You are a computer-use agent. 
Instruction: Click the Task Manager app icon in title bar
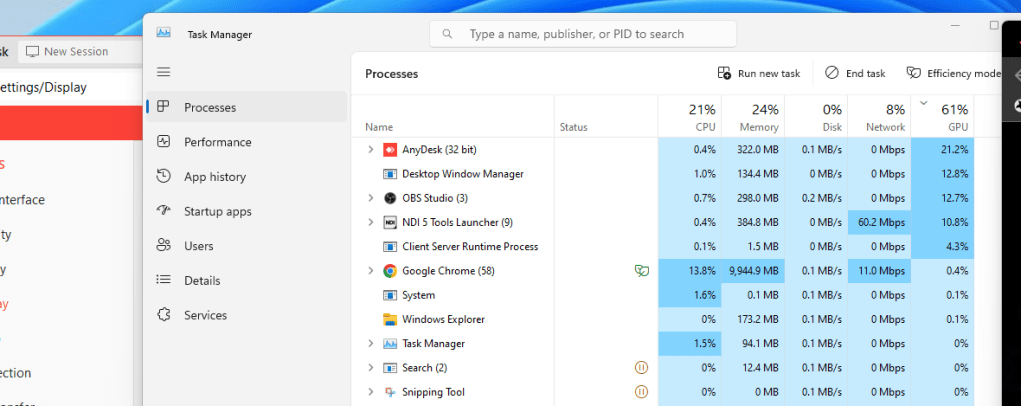[163, 33]
